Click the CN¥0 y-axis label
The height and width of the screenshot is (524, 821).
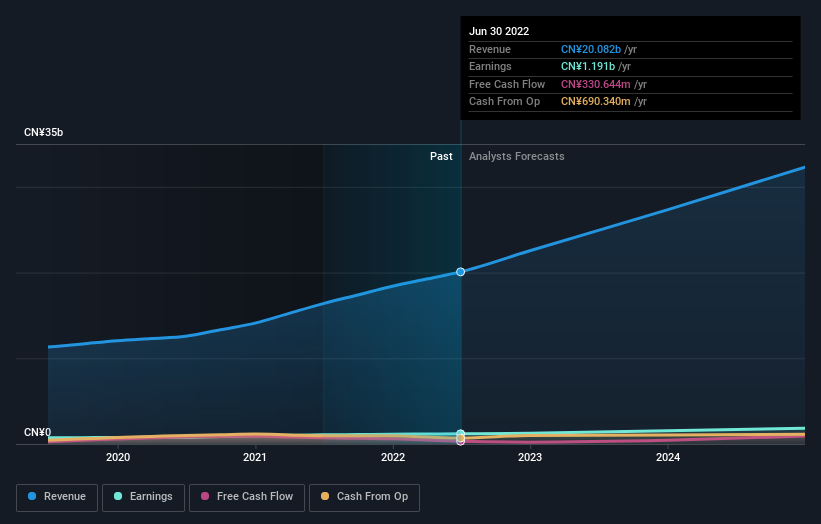coord(37,432)
